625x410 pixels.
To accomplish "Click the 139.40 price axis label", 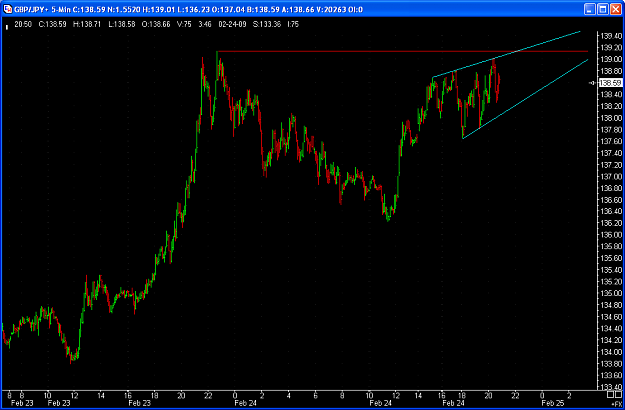I will click(x=610, y=36).
